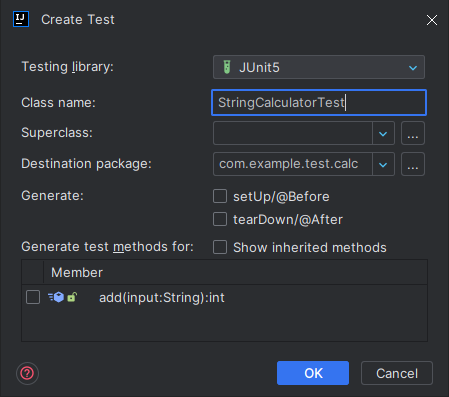449x397 pixels.
Task: Confirm with the OK button
Action: pos(313,373)
